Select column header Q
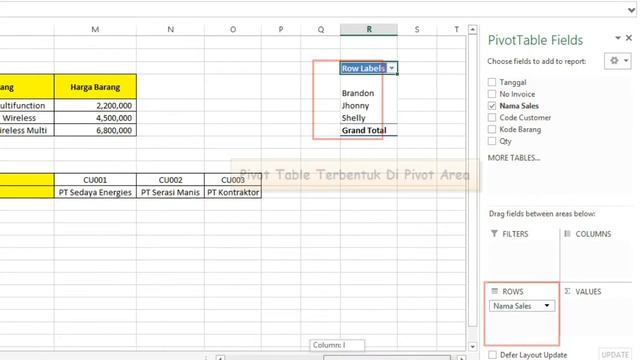The image size is (640, 360). point(320,29)
